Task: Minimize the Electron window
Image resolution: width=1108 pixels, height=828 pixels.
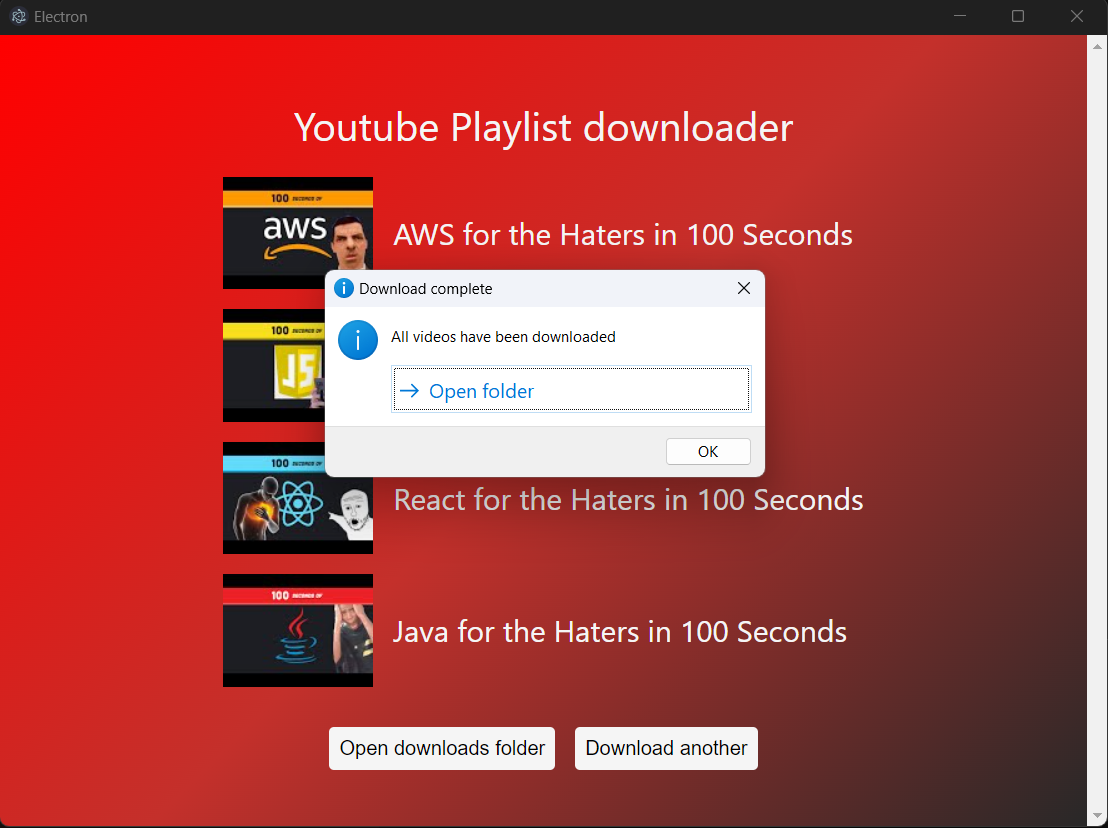Action: (959, 16)
